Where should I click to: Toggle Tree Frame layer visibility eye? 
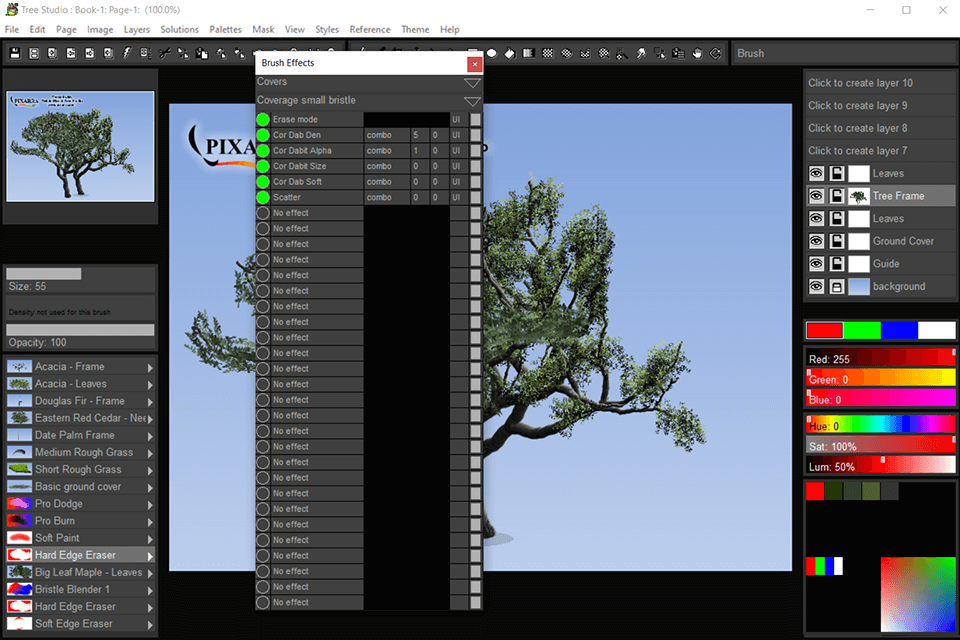(816, 196)
